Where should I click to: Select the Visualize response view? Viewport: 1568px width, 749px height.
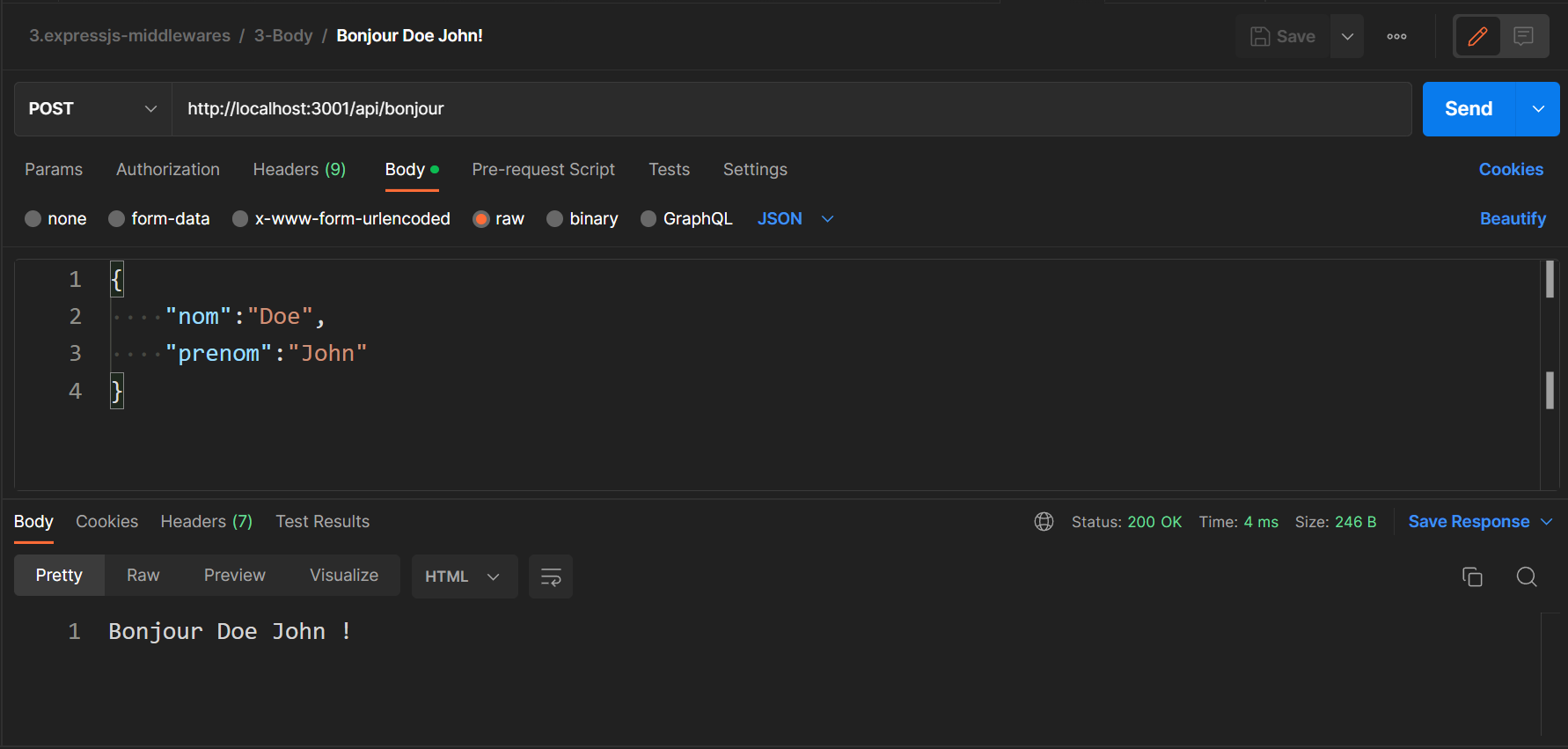click(344, 576)
